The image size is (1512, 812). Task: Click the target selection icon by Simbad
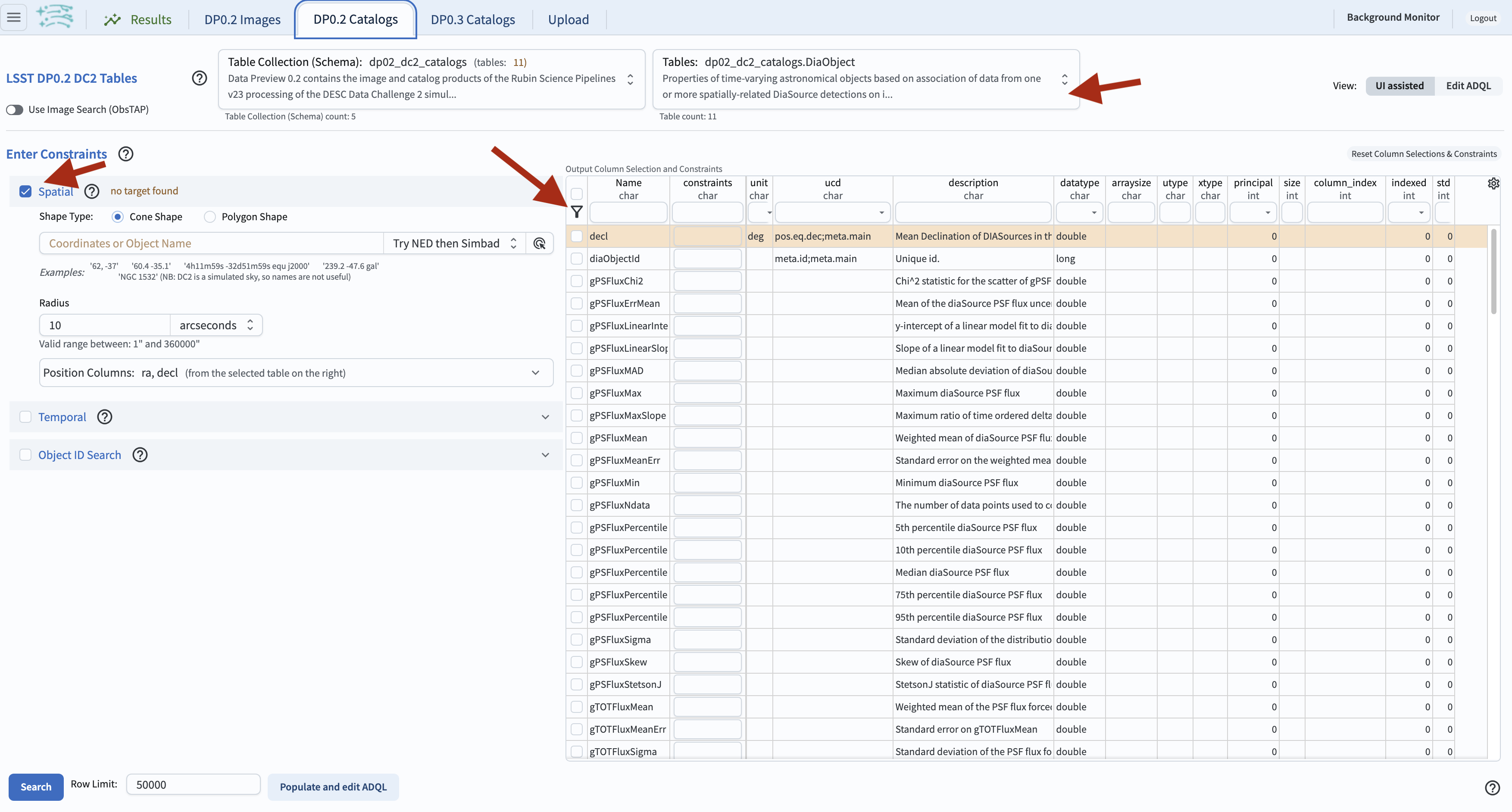539,243
